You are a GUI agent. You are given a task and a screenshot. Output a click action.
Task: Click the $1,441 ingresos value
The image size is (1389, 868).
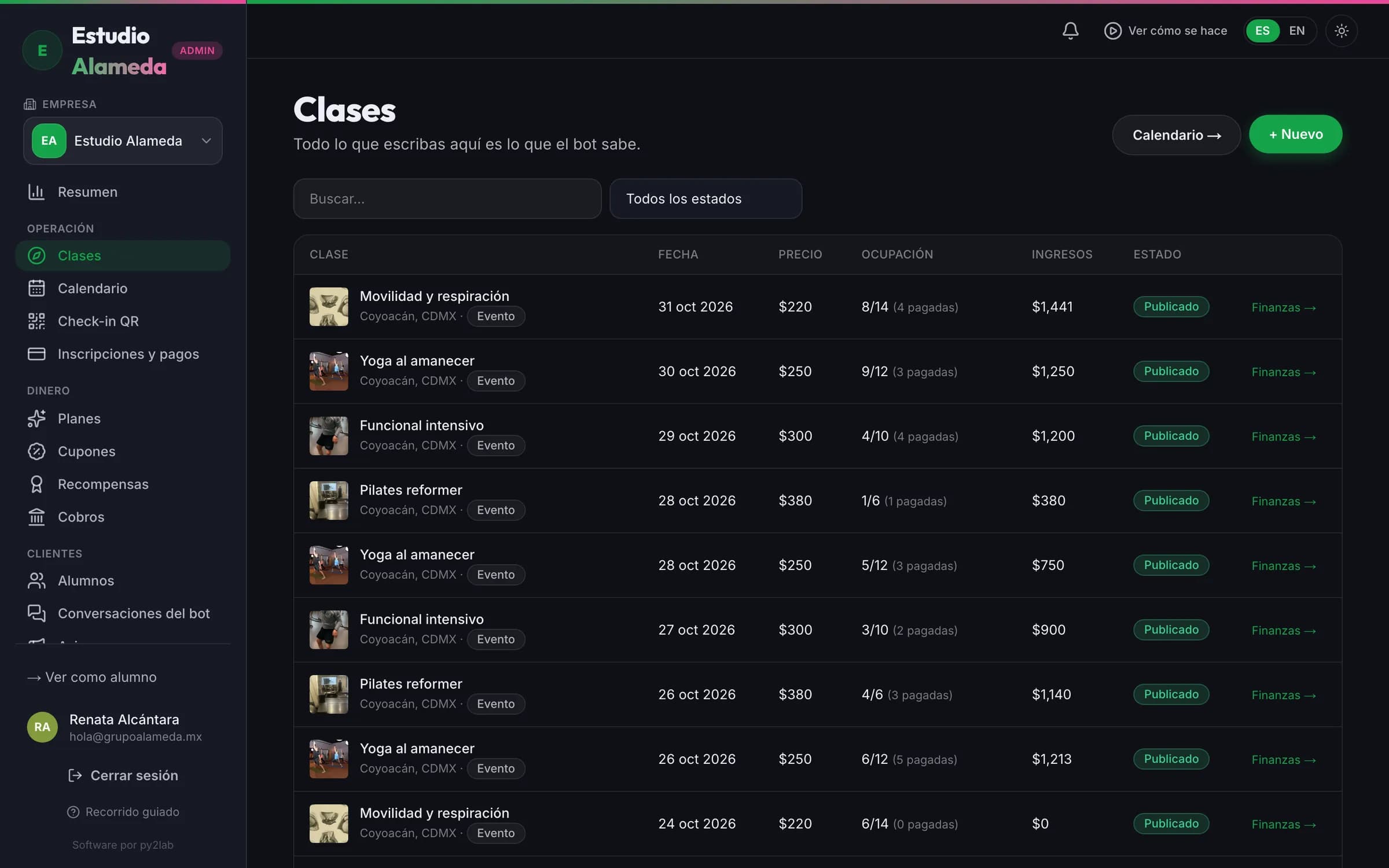click(1052, 307)
